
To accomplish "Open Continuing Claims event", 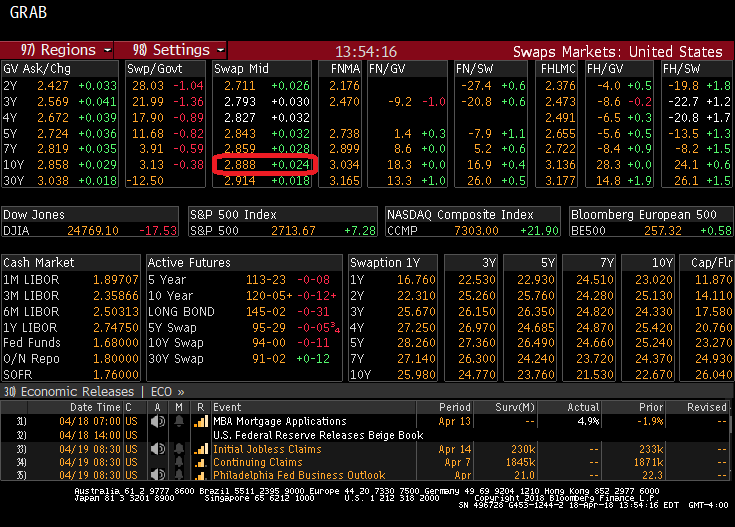I will (258, 462).
